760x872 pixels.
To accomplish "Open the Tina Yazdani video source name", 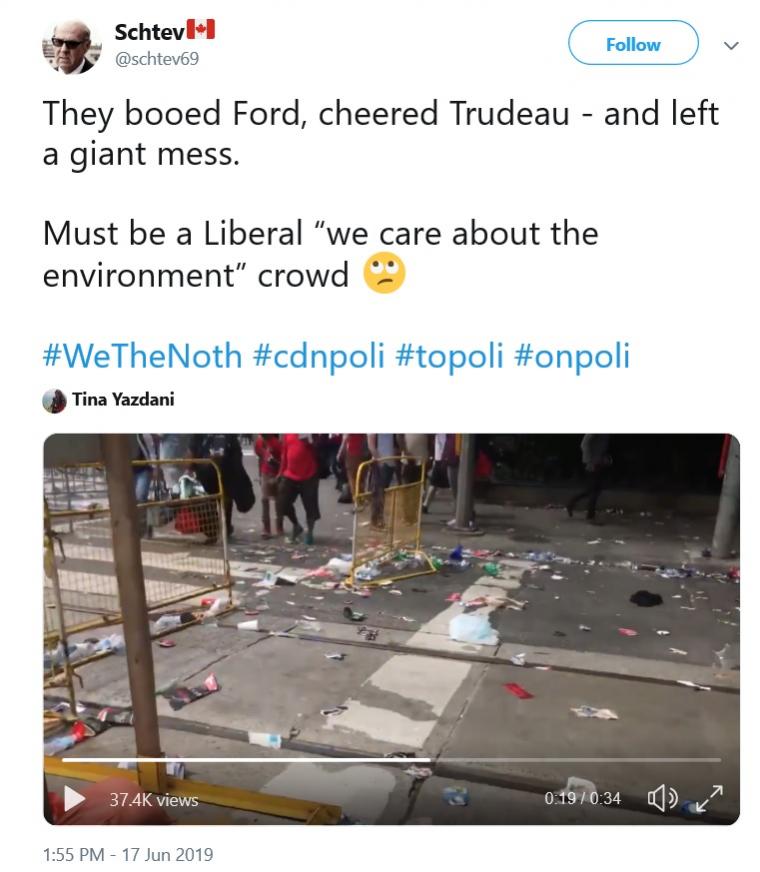I will 123,401.
